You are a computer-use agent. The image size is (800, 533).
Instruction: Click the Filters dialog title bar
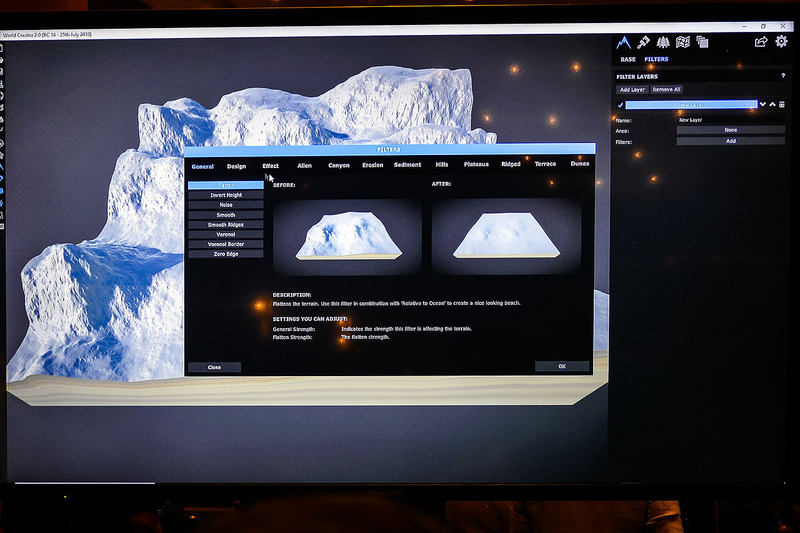(x=389, y=149)
